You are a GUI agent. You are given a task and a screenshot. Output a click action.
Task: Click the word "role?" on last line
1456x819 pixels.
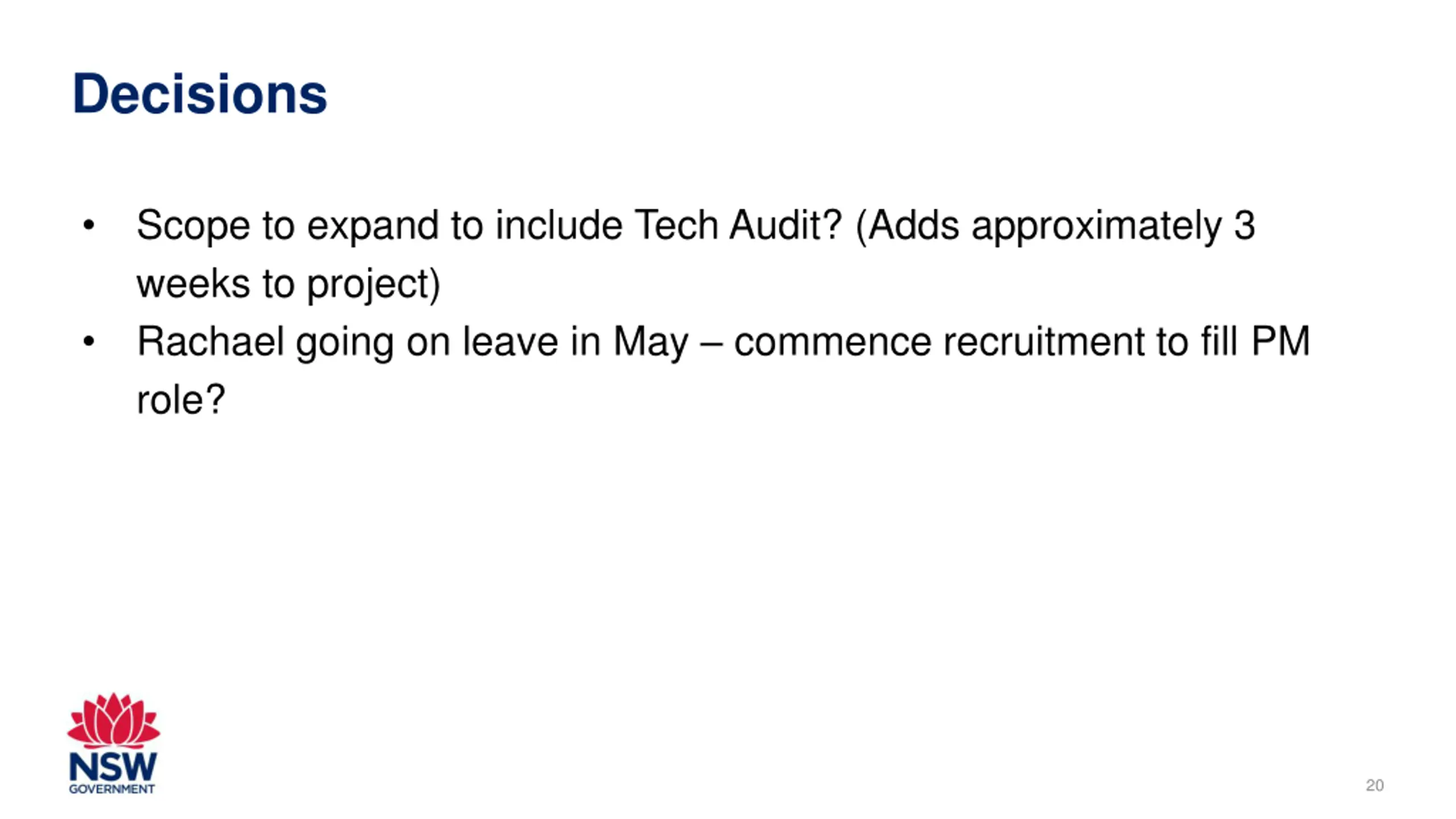click(x=181, y=400)
